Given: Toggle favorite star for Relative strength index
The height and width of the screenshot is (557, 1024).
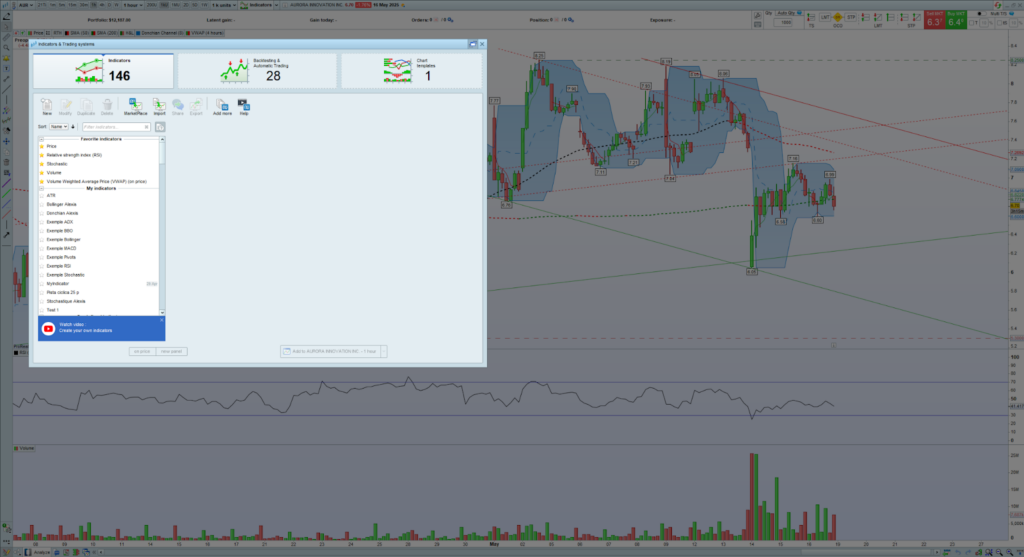Looking at the screenshot, I should click(42, 155).
